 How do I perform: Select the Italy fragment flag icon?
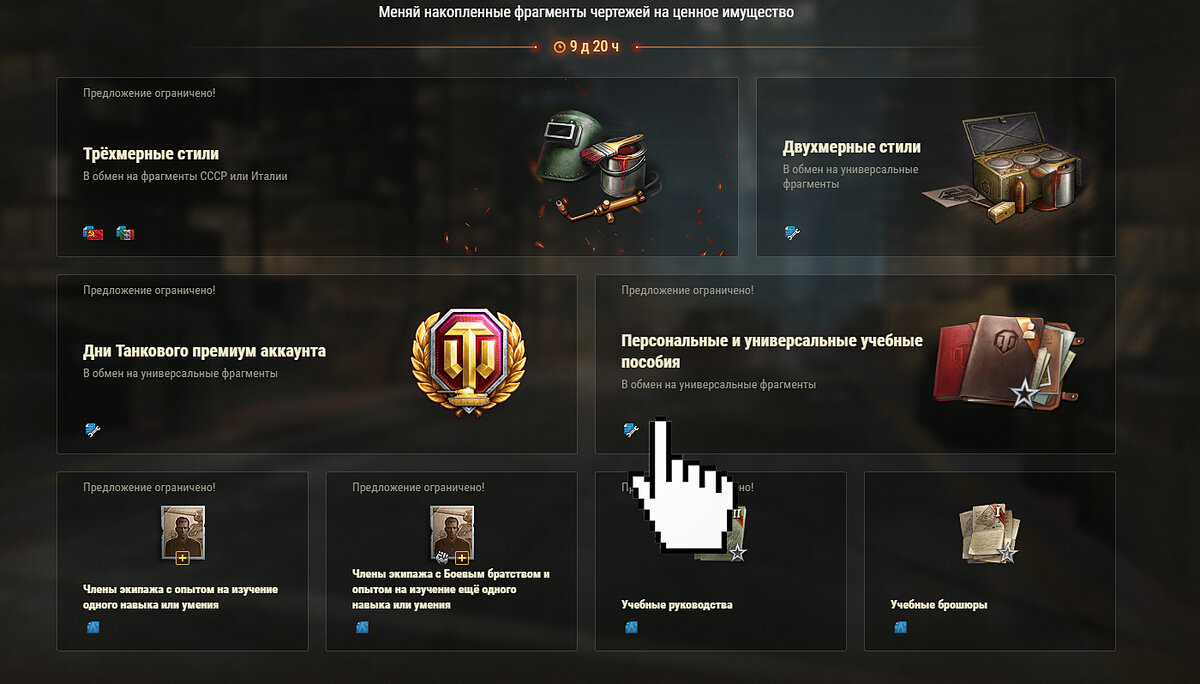pos(125,233)
